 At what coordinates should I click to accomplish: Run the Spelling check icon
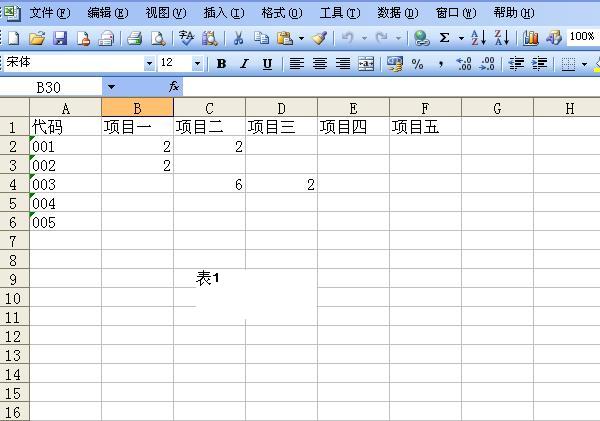(x=186, y=38)
